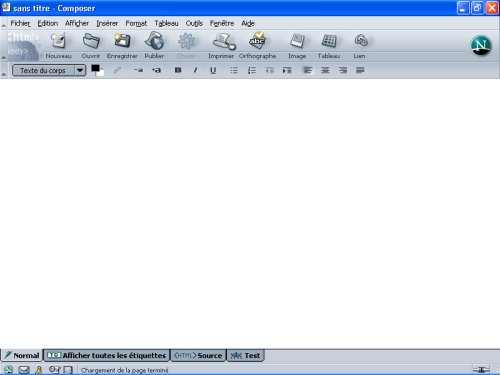500x375 pixels.
Task: Switch to the Test preview tab
Action: [x=245, y=355]
